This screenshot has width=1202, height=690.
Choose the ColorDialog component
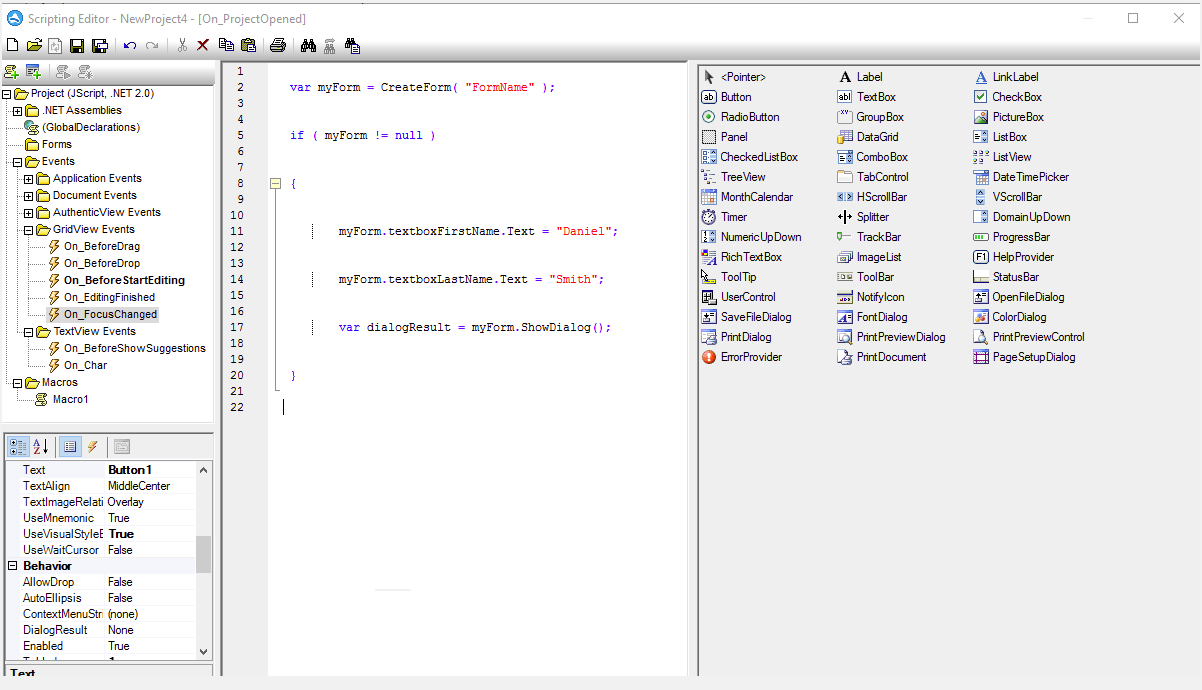pyautogui.click(x=1011, y=317)
